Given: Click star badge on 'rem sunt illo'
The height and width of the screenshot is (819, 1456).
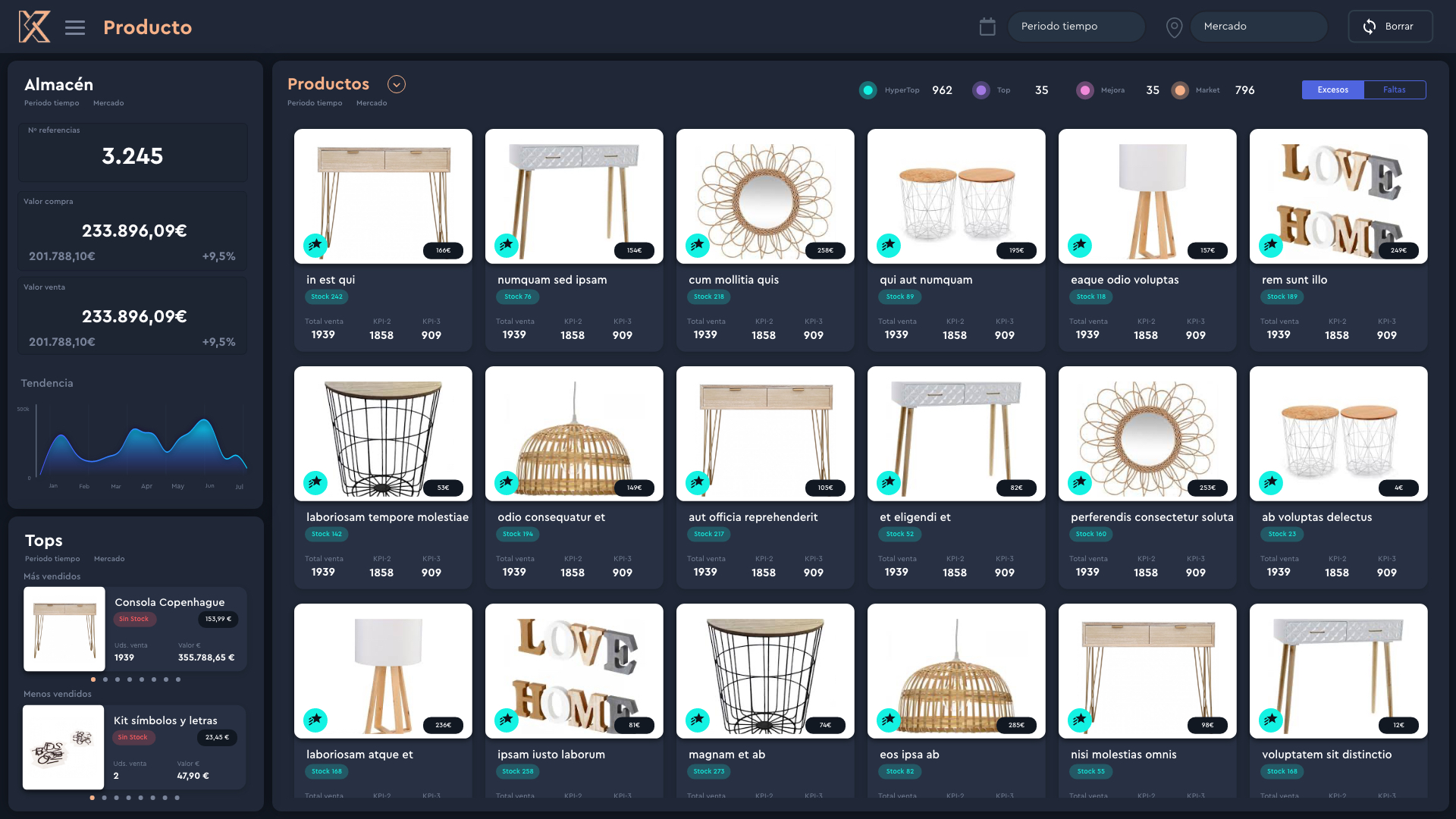Looking at the screenshot, I should [1271, 245].
